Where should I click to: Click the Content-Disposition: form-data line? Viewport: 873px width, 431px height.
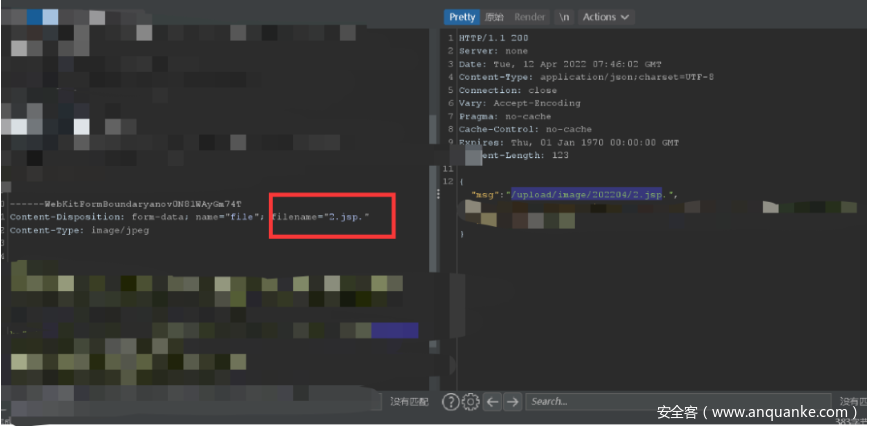coord(189,217)
